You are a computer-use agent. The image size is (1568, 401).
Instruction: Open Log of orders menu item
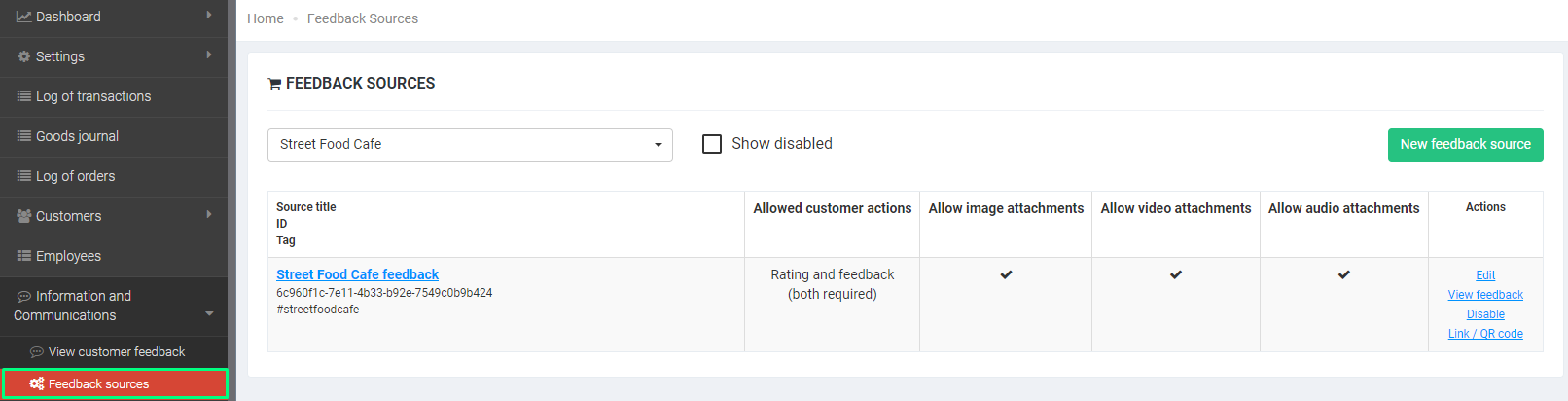75,176
